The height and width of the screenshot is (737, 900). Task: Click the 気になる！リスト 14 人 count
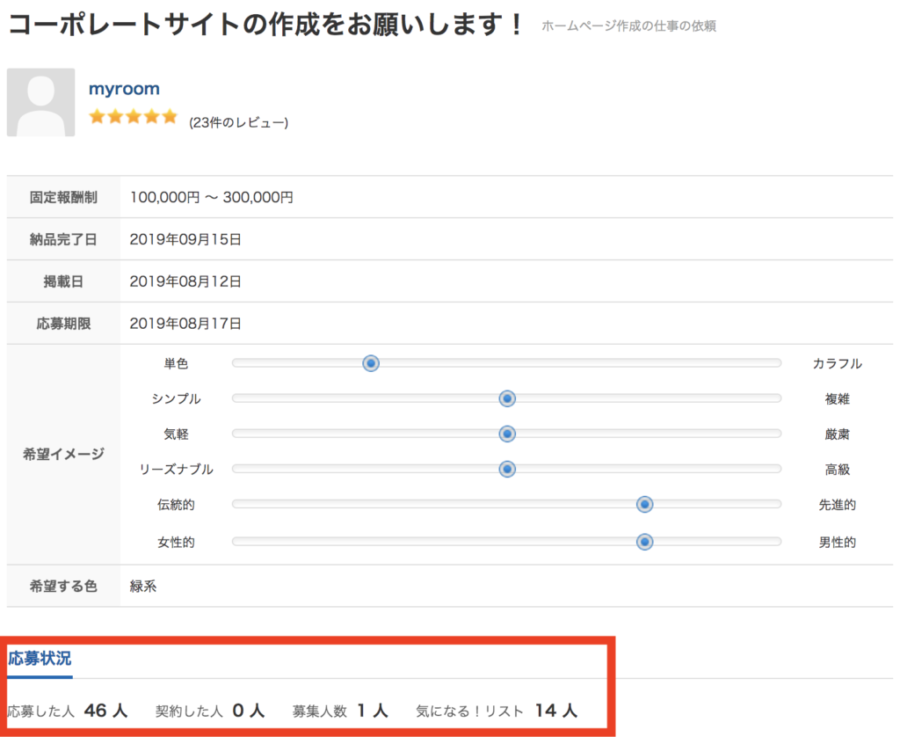click(x=496, y=711)
